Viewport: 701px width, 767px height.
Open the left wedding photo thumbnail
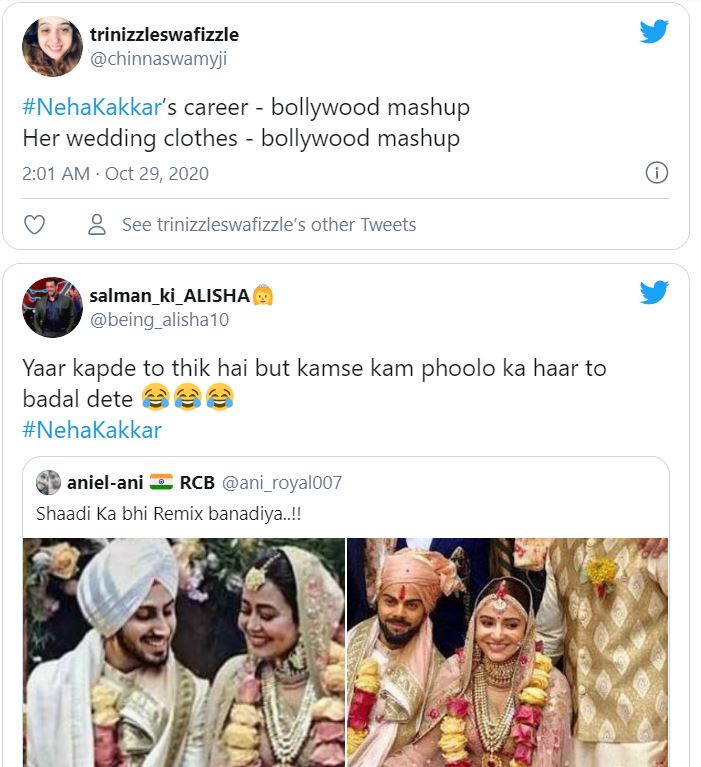tap(184, 652)
